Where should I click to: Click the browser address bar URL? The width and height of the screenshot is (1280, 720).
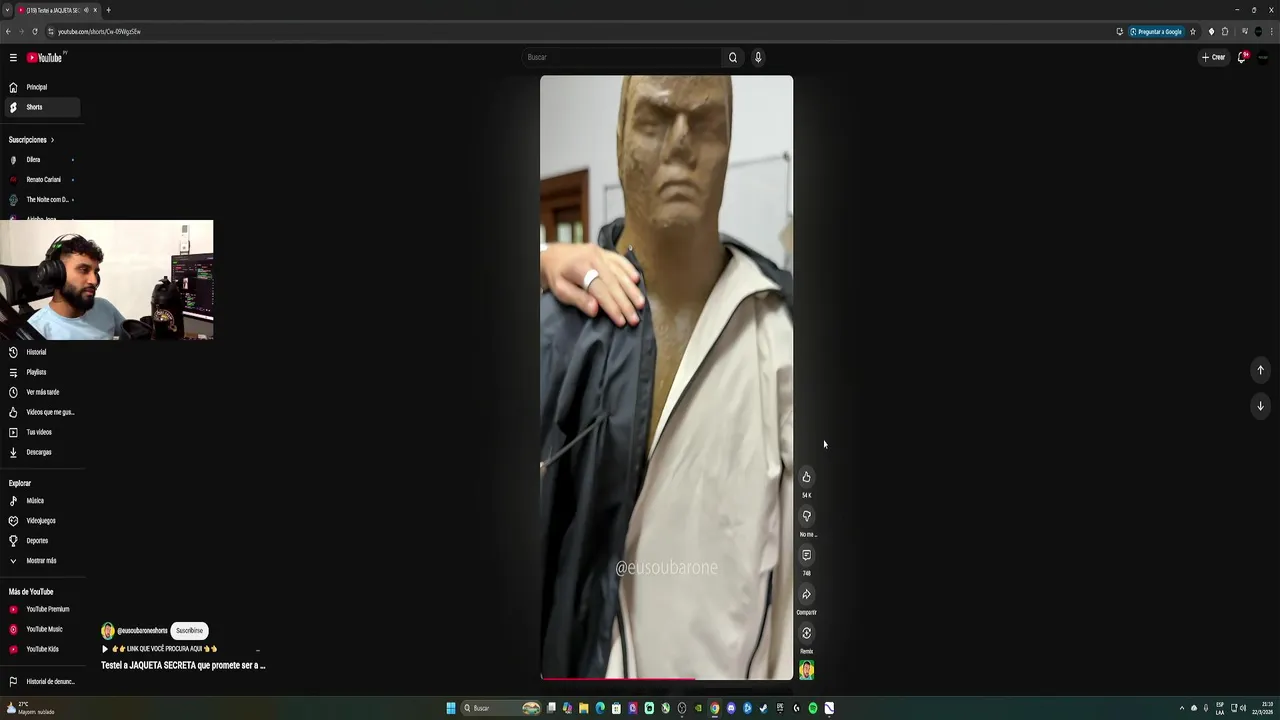click(x=99, y=31)
